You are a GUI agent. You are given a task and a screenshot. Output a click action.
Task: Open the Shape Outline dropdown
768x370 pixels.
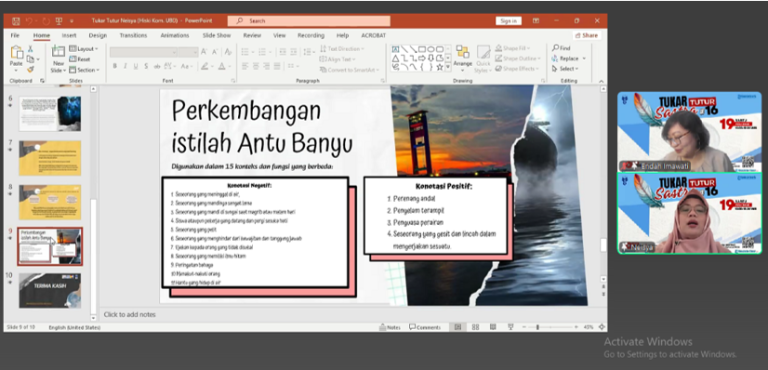pos(517,59)
